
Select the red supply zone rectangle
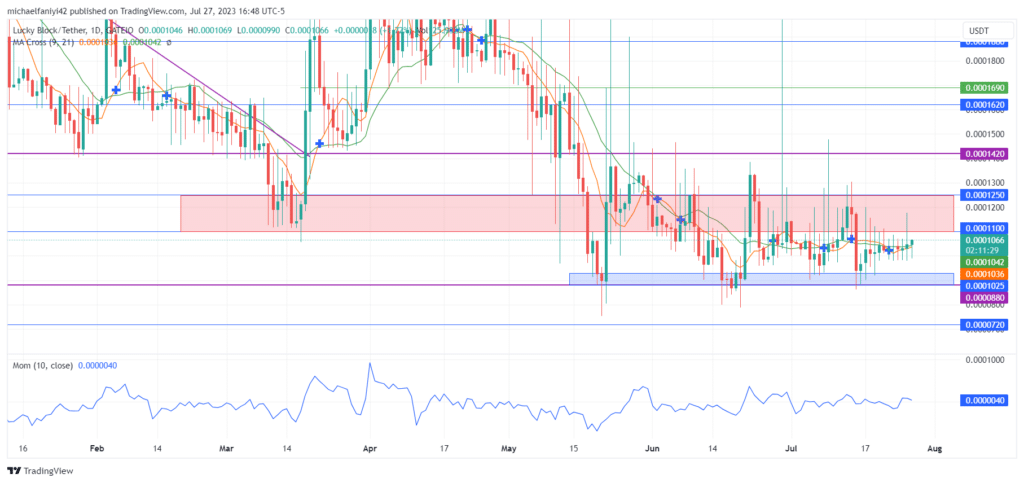pos(567,213)
